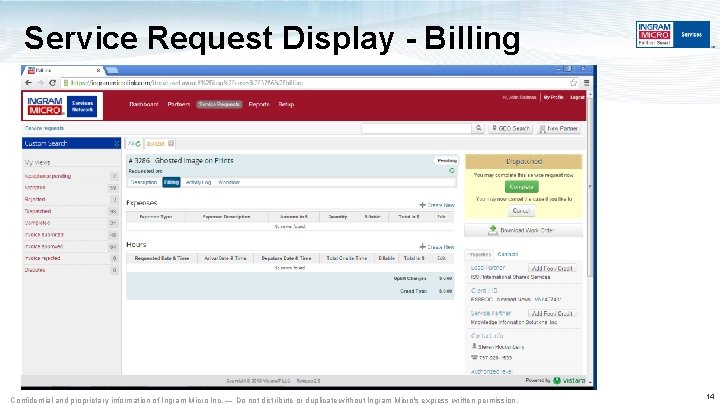720x405 pixels.
Task: Click the My Views heading
Action: click(x=37, y=163)
